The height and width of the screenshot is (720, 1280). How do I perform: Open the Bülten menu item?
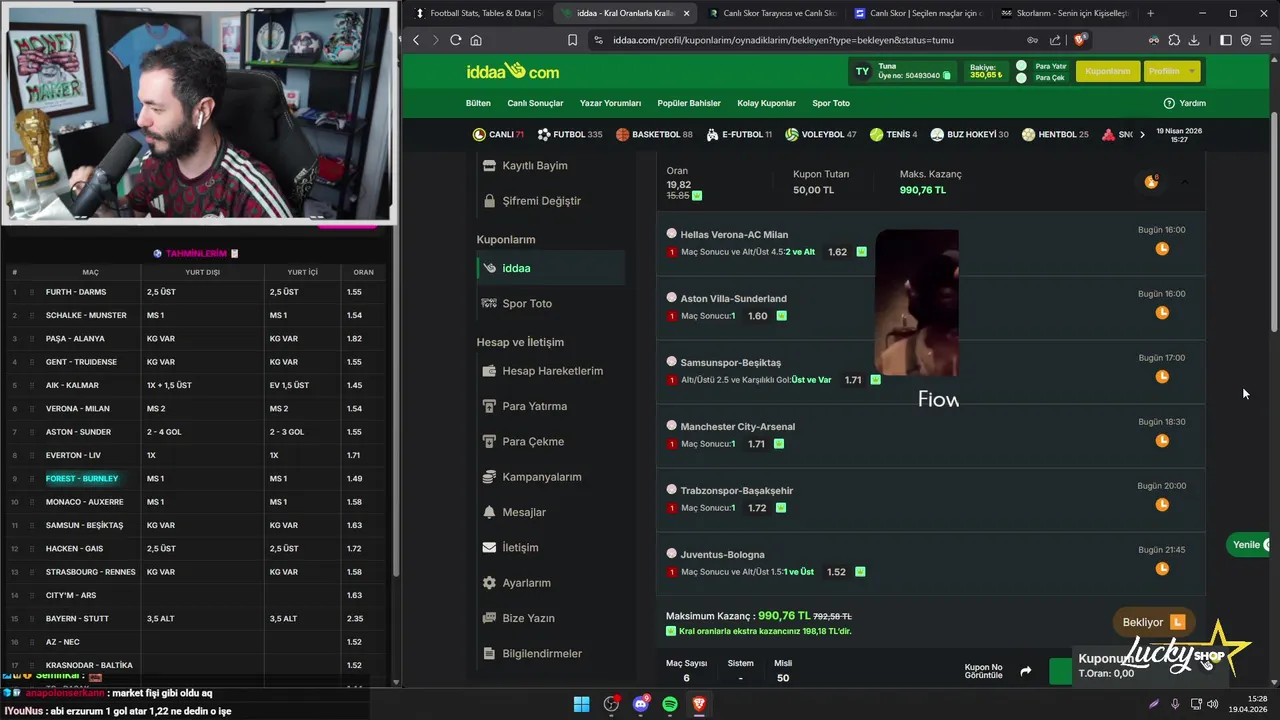click(478, 103)
